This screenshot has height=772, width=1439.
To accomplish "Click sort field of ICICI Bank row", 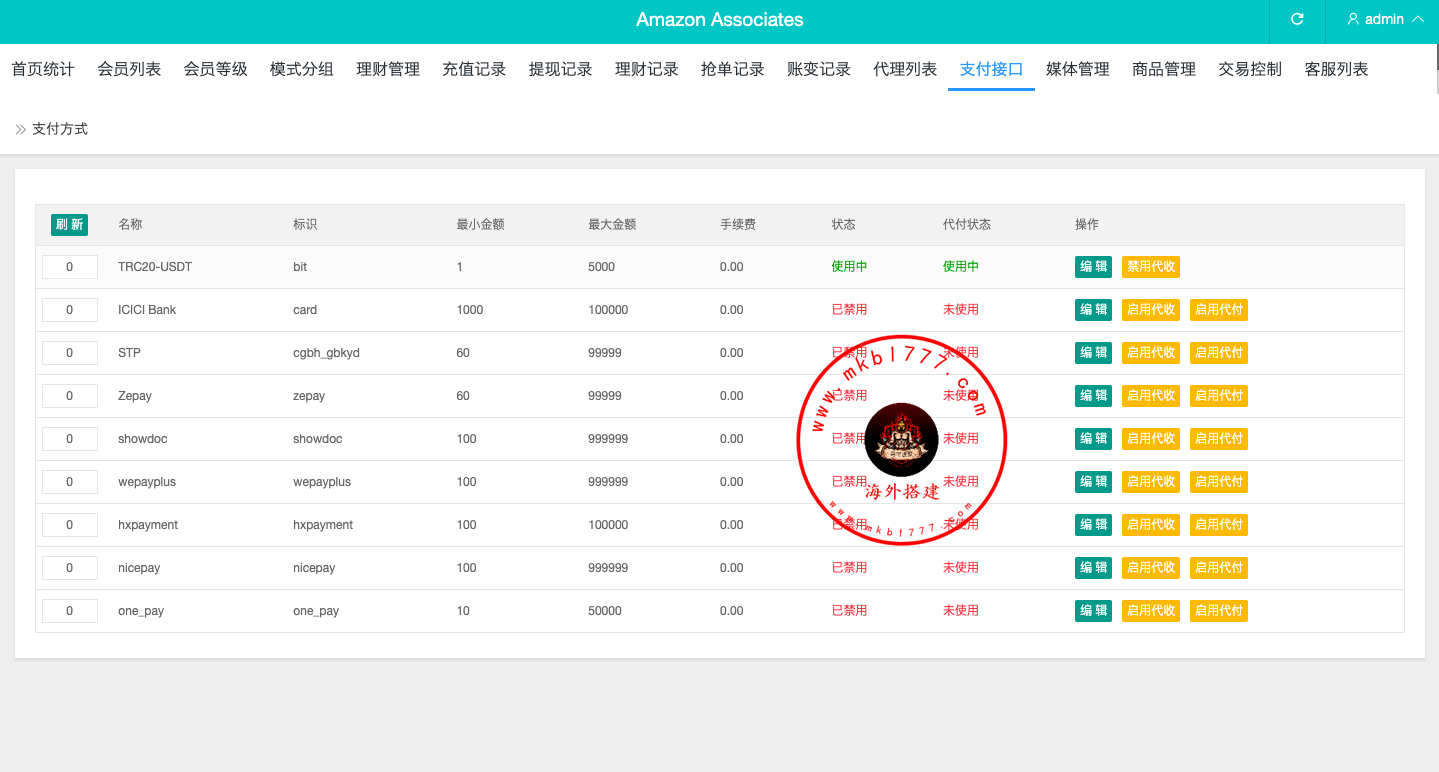I will 70,310.
